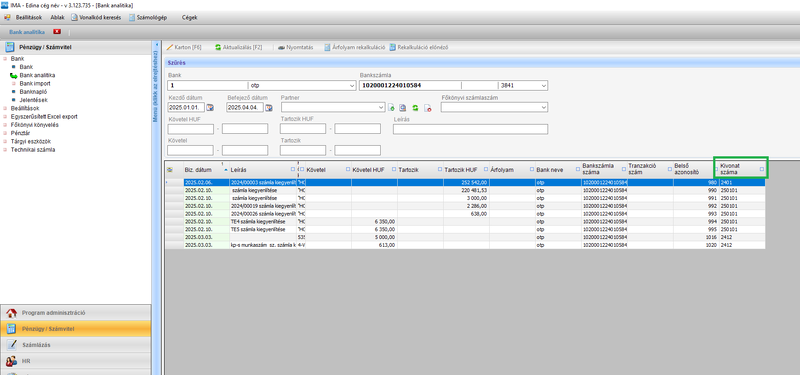Select Banknapló in the tree
Viewport: 800px width, 375px height.
[32, 92]
